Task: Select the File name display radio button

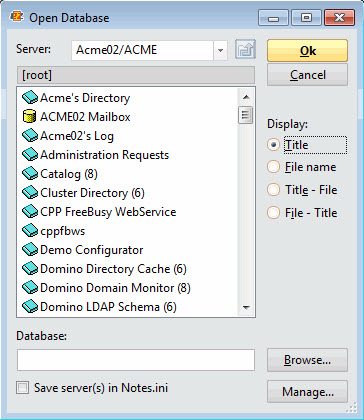Action: point(273,167)
